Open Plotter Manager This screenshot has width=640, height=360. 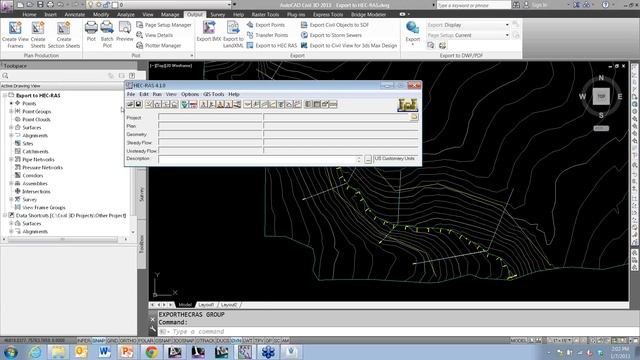159,45
